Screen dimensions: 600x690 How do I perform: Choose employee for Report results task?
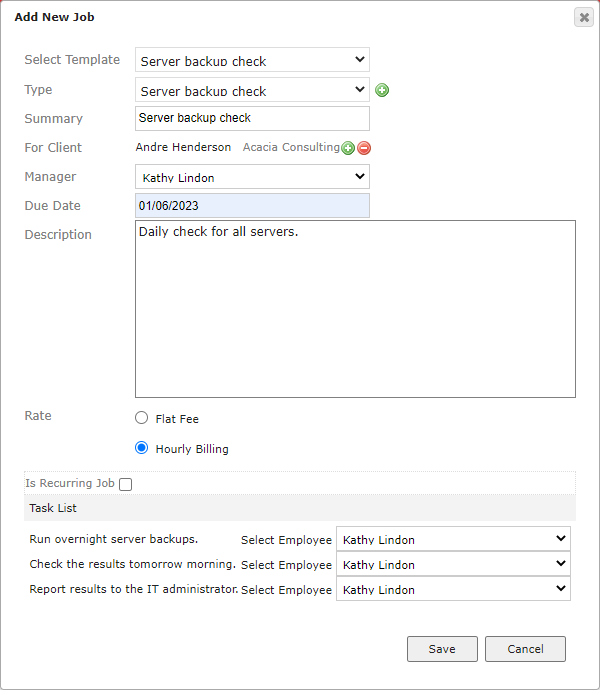tap(453, 589)
